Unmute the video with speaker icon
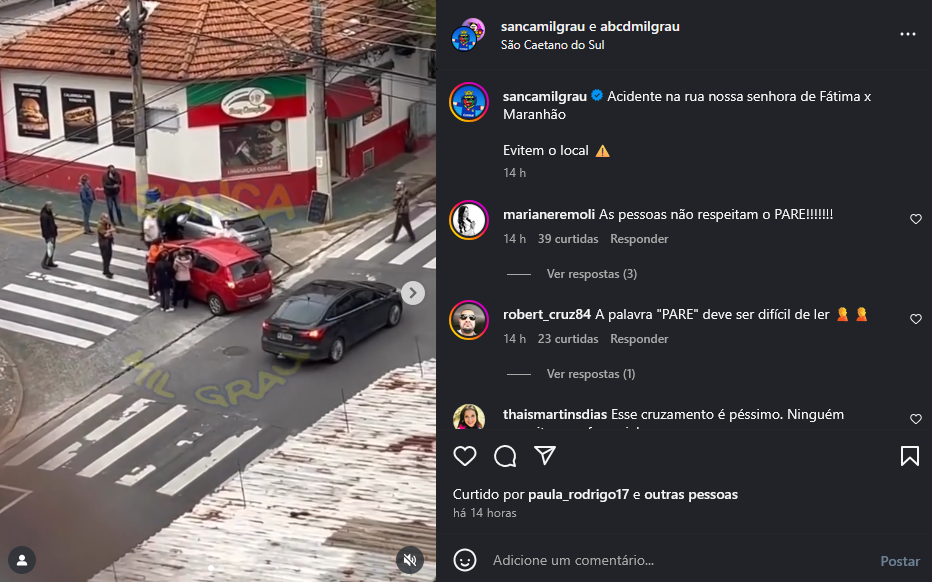 tap(410, 560)
